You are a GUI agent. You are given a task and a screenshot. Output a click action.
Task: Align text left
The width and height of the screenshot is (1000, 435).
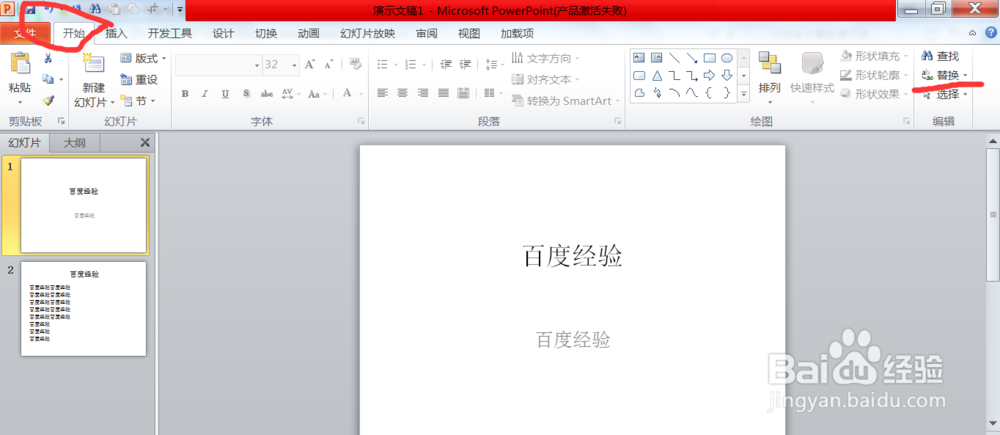coord(382,93)
